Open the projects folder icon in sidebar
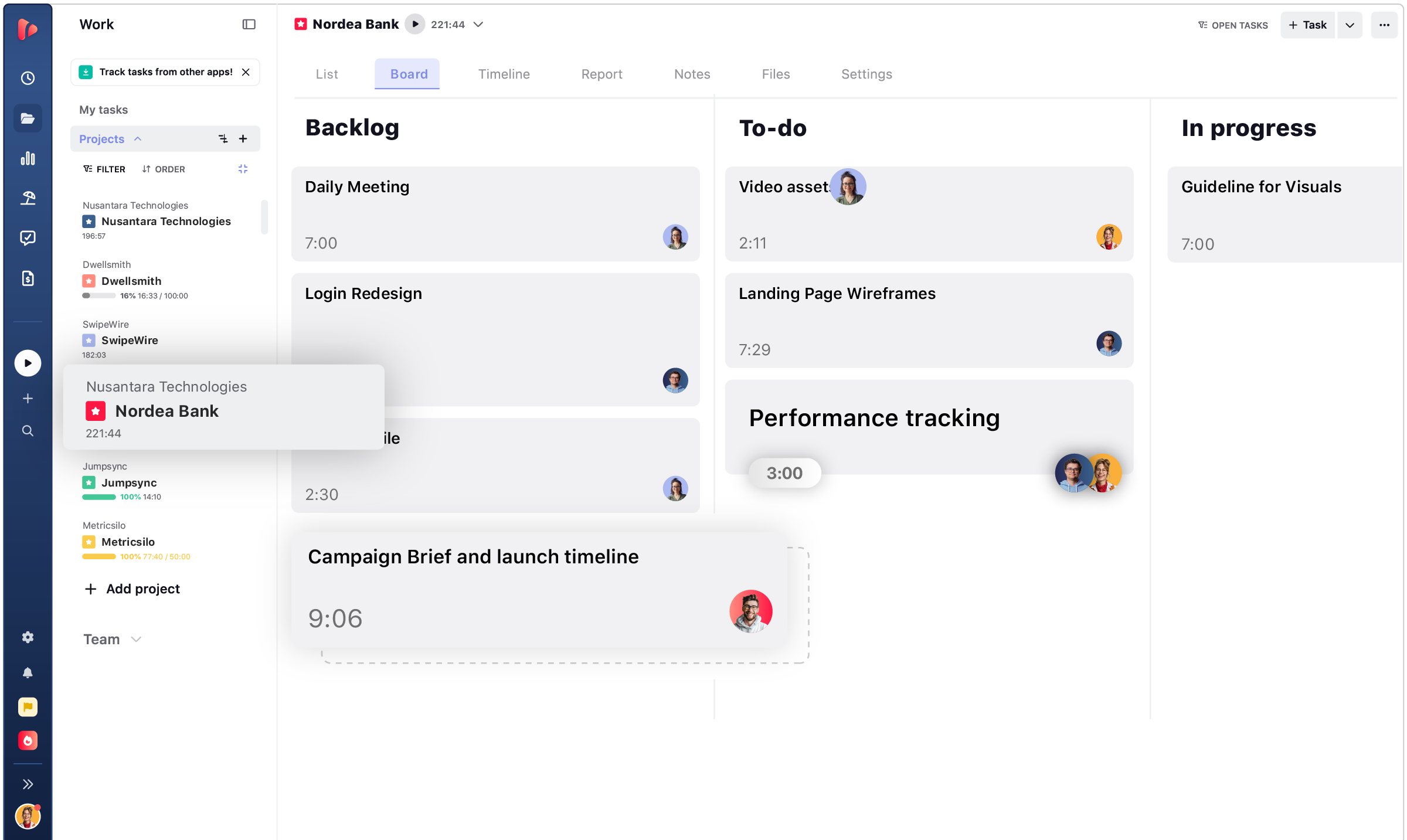The width and height of the screenshot is (1407, 840). tap(28, 118)
